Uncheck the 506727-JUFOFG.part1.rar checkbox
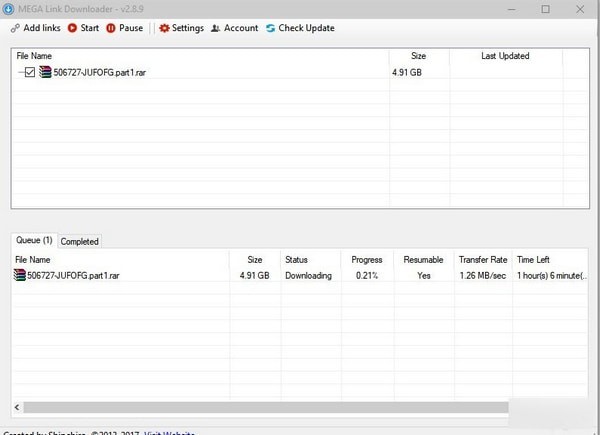Viewport: 600px width, 435px height. [x=30, y=72]
